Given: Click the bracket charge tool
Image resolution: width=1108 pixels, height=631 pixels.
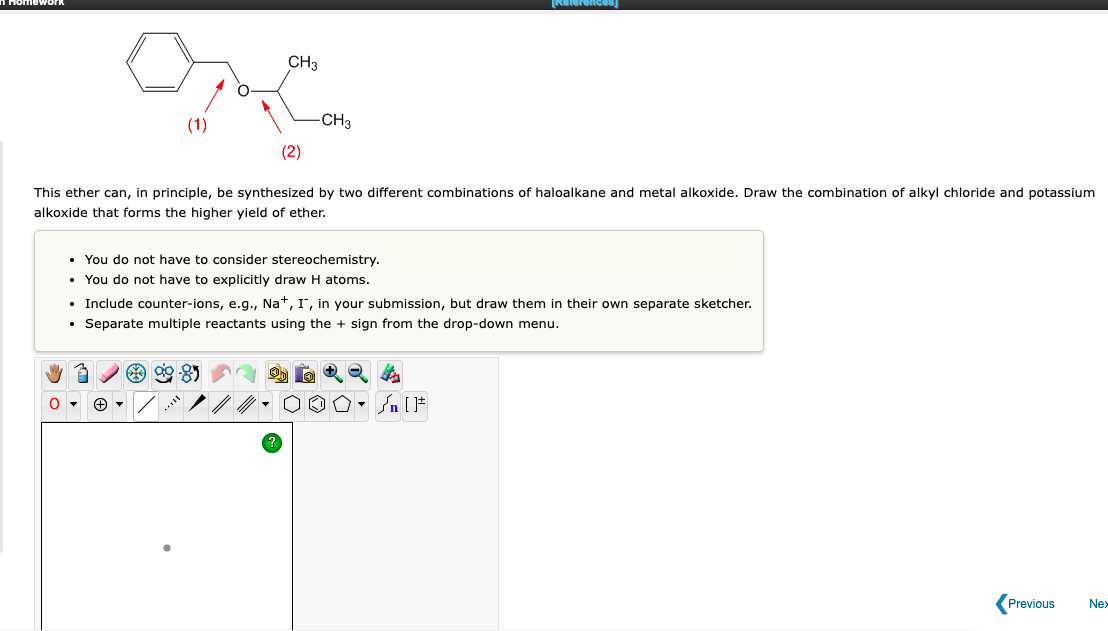Looking at the screenshot, I should [x=415, y=405].
